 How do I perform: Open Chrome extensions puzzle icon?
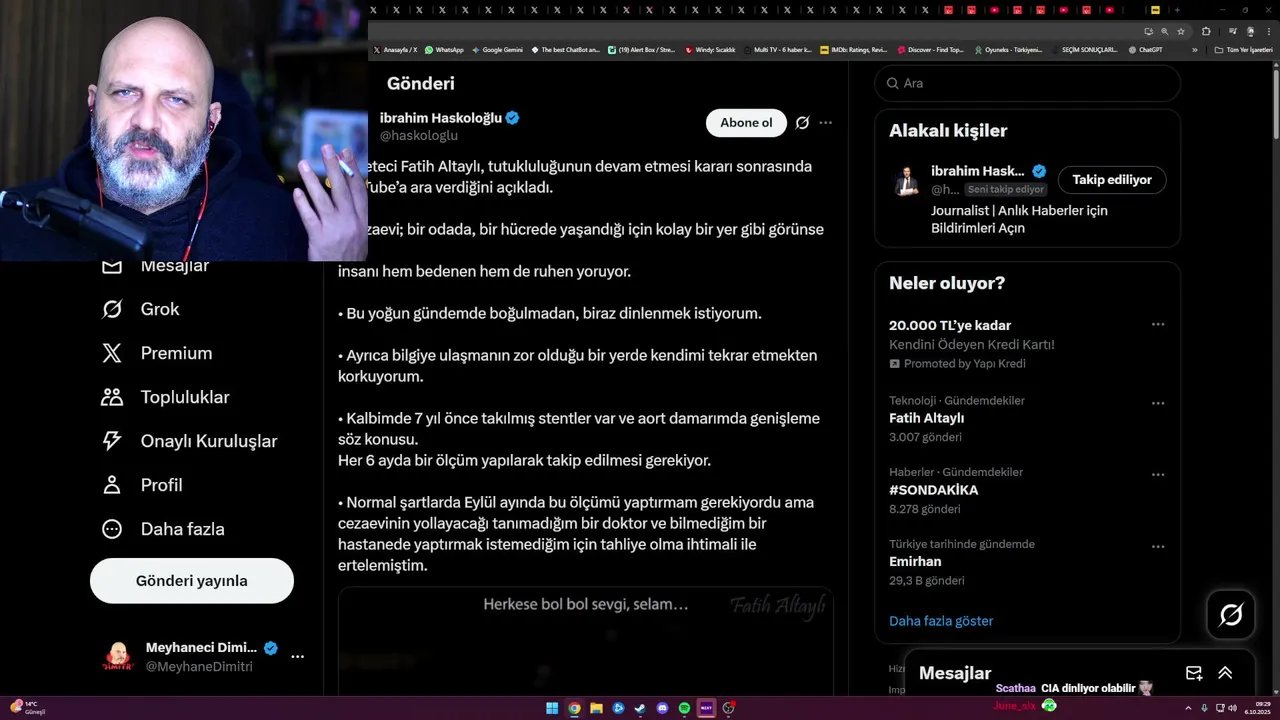(1206, 31)
